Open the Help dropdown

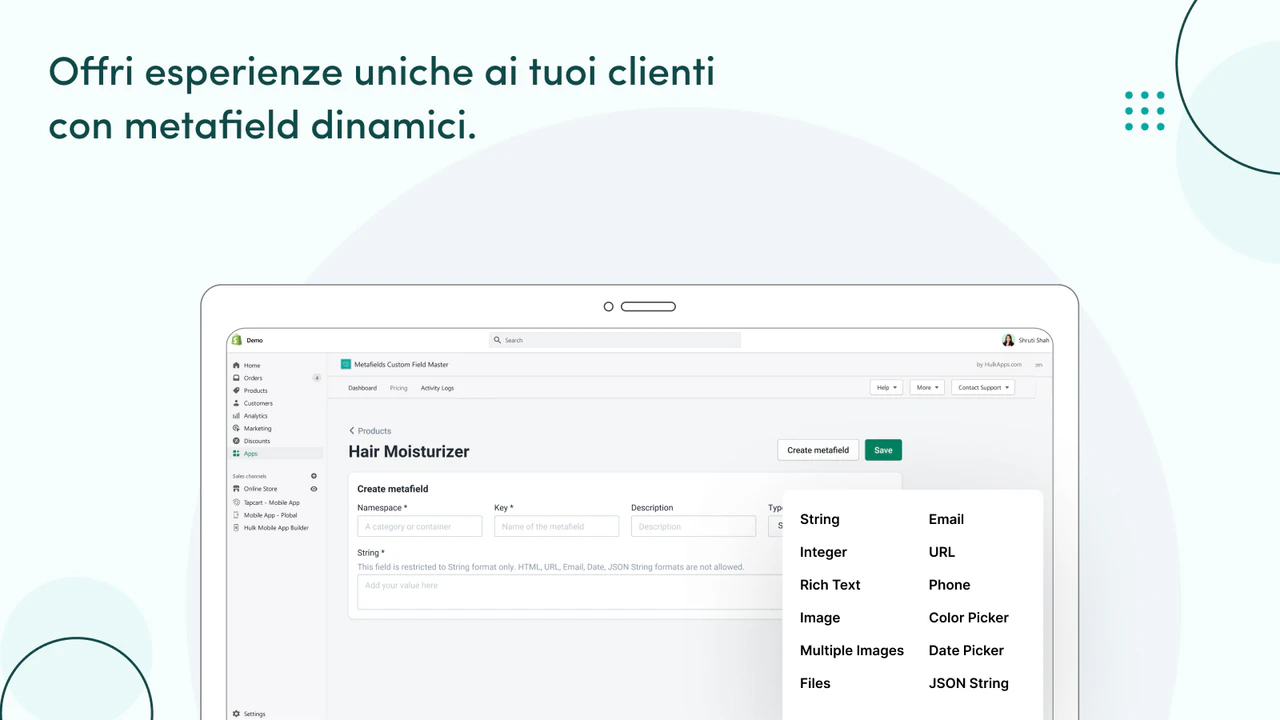click(x=886, y=387)
